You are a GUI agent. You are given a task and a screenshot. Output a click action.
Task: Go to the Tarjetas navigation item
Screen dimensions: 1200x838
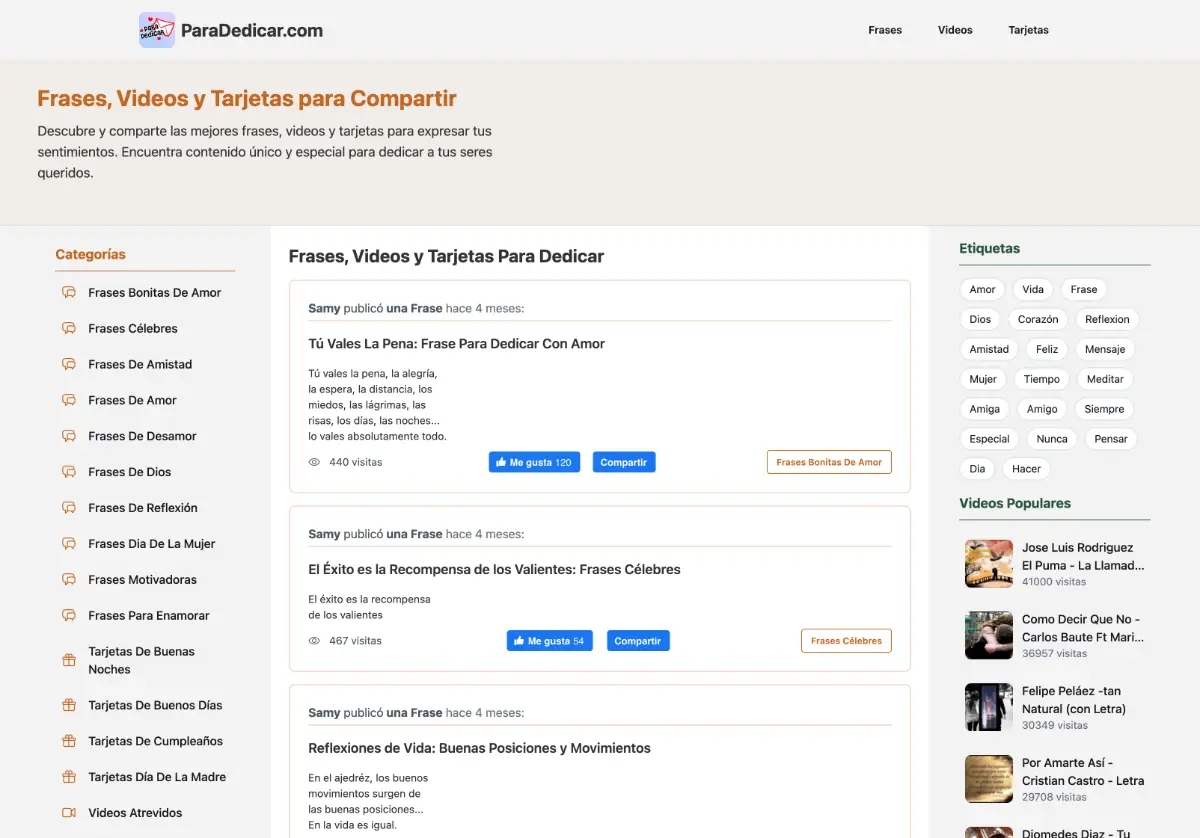coord(1028,30)
